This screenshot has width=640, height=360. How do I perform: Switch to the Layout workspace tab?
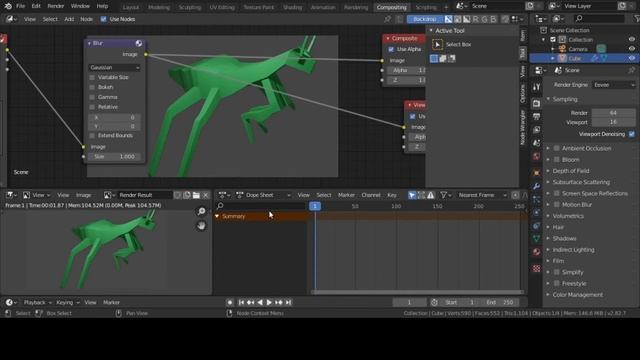pyautogui.click(x=131, y=7)
